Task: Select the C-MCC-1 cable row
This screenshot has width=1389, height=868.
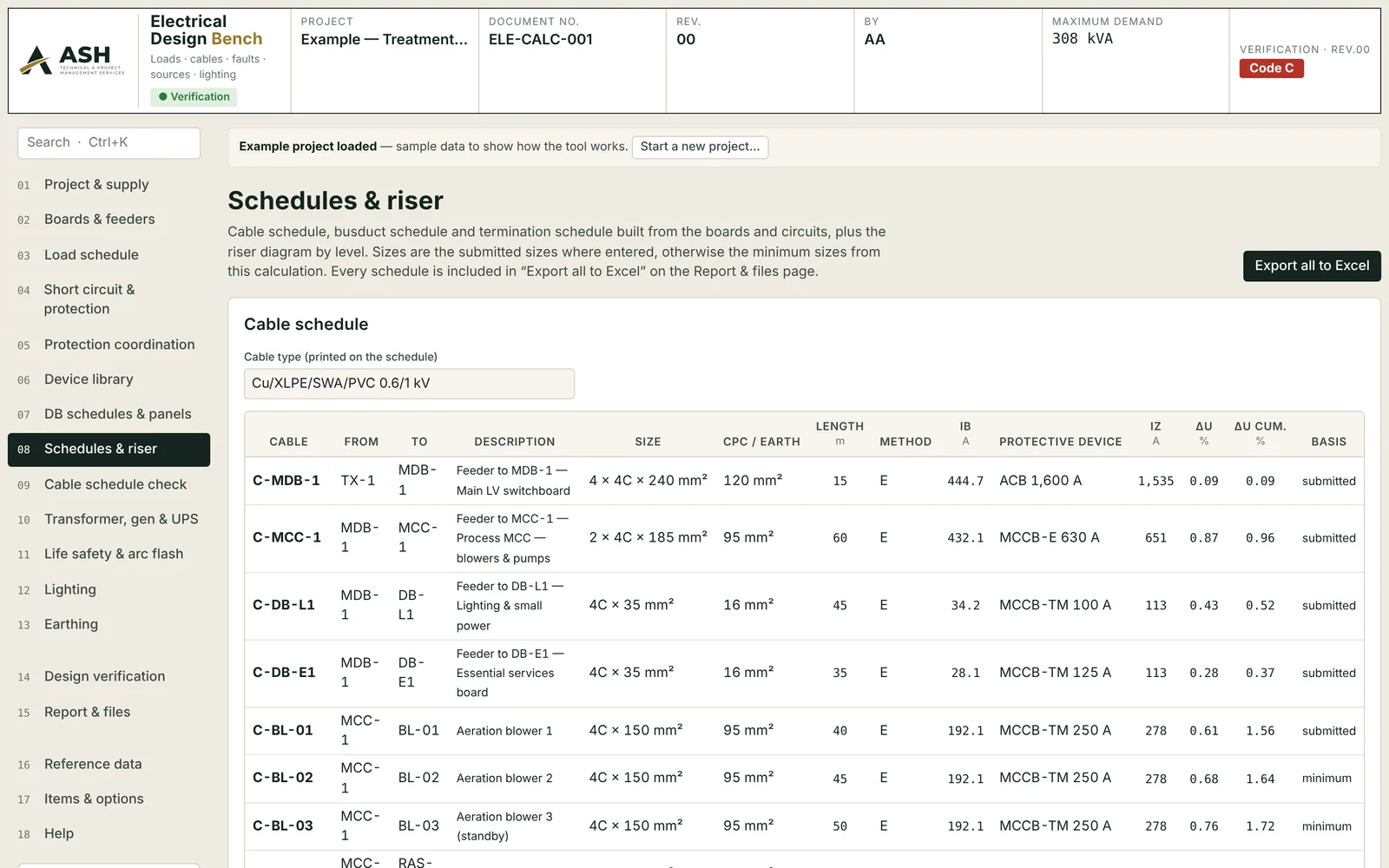Action: click(x=804, y=538)
